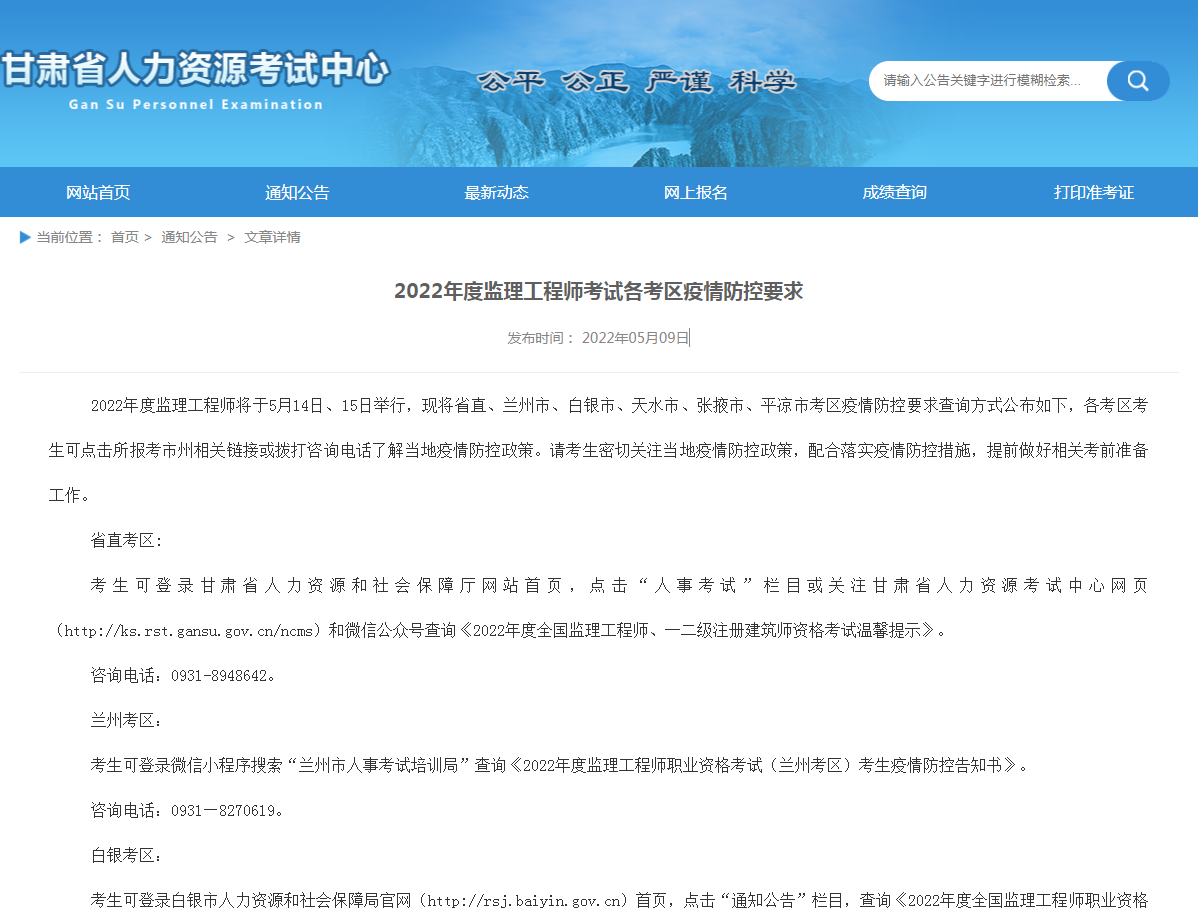Click the 首页 breadcrumb link
Image resolution: width=1198 pixels, height=922 pixels.
125,237
